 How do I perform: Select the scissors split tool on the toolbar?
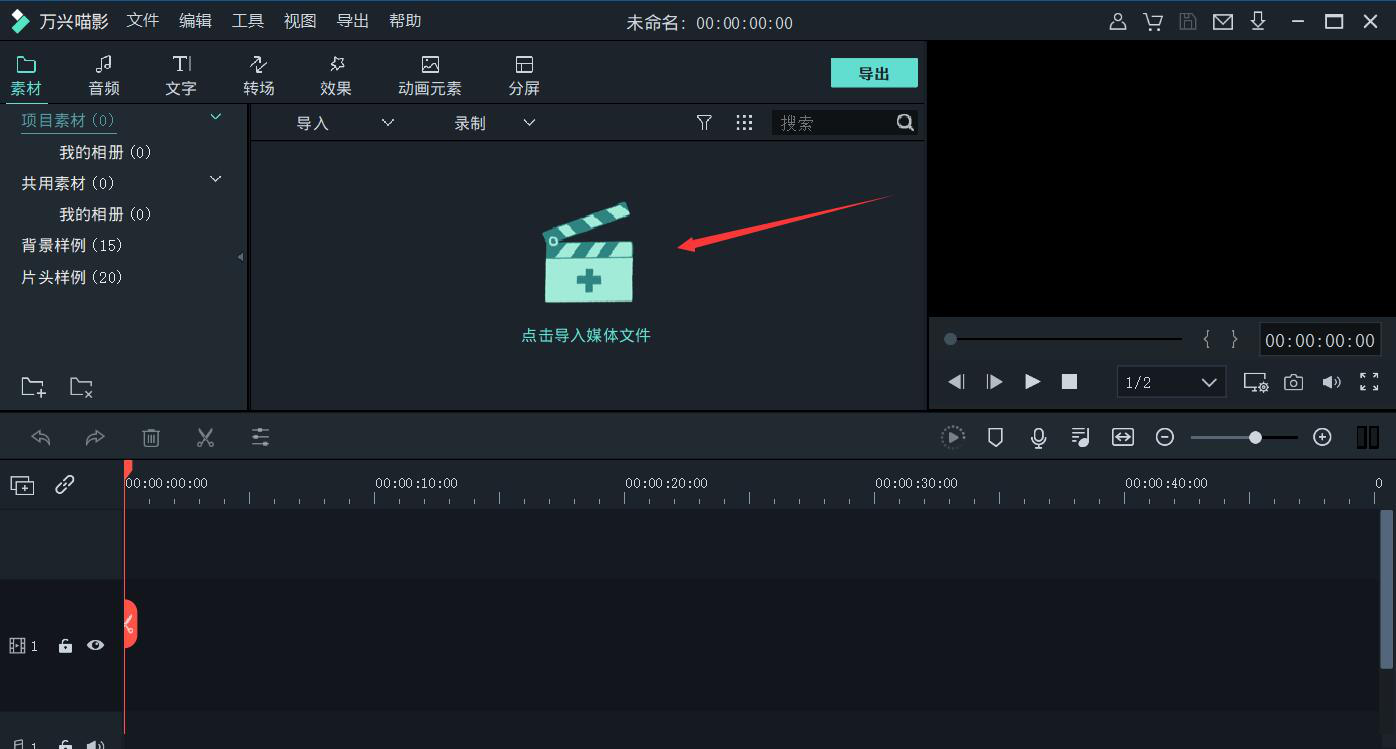pos(205,437)
